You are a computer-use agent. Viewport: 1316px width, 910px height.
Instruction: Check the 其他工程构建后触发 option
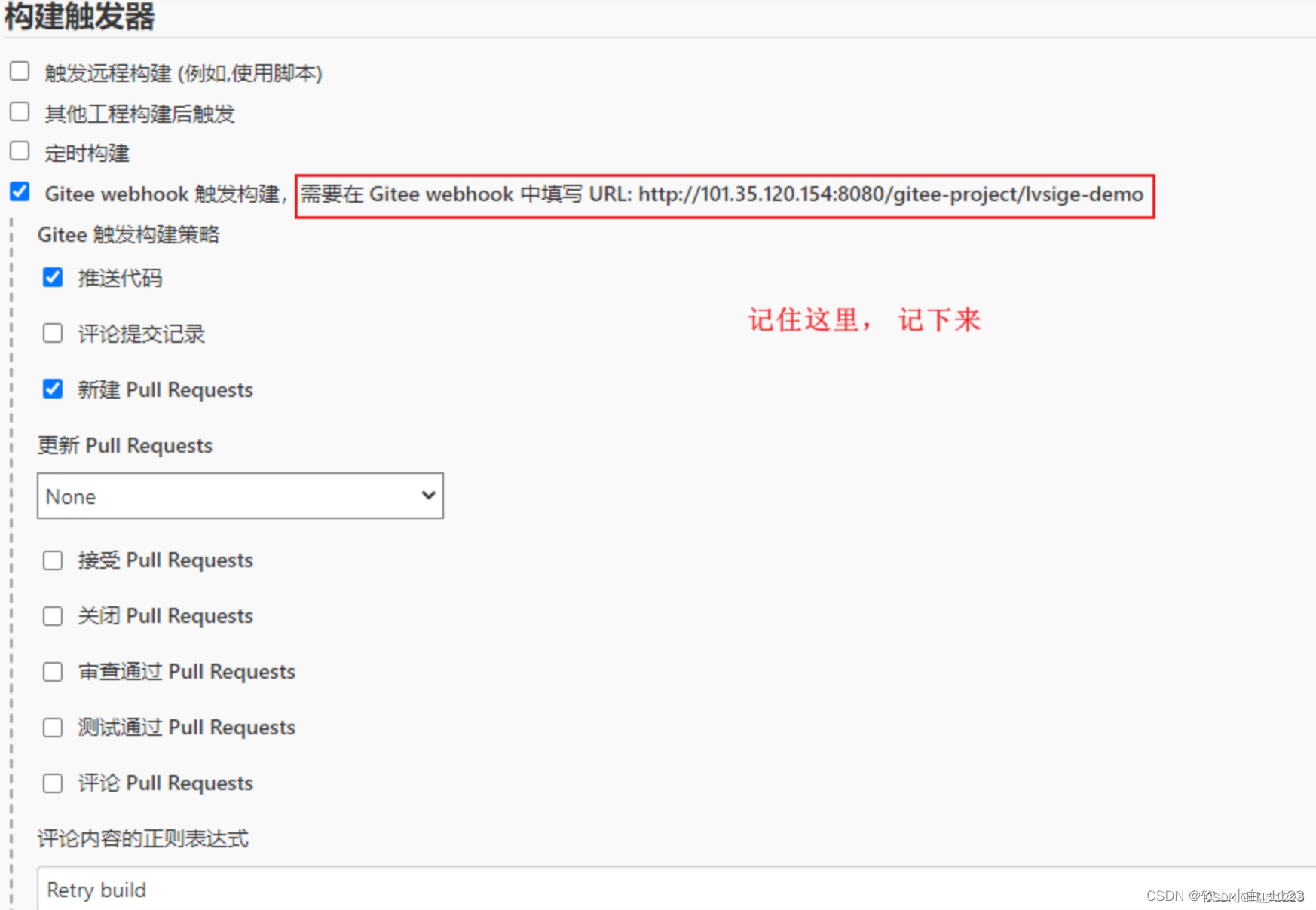pos(20,112)
